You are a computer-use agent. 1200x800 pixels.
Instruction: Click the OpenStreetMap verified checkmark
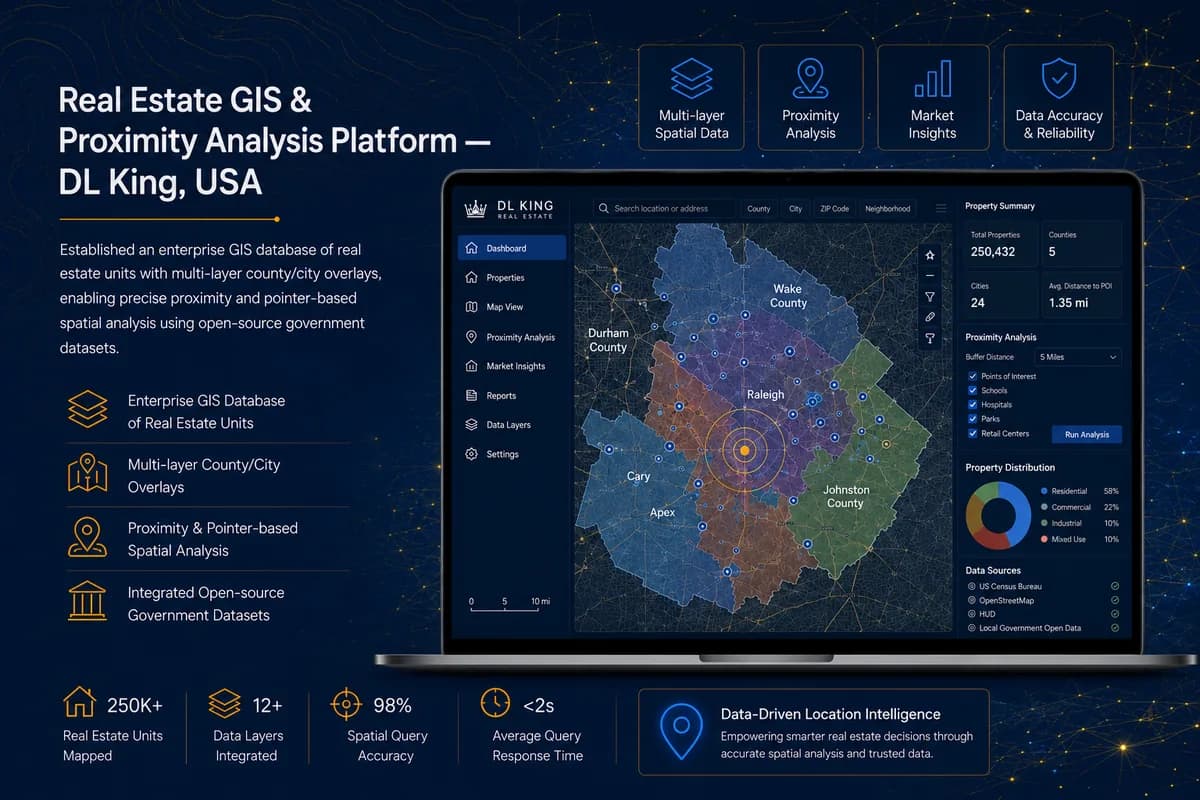1115,600
